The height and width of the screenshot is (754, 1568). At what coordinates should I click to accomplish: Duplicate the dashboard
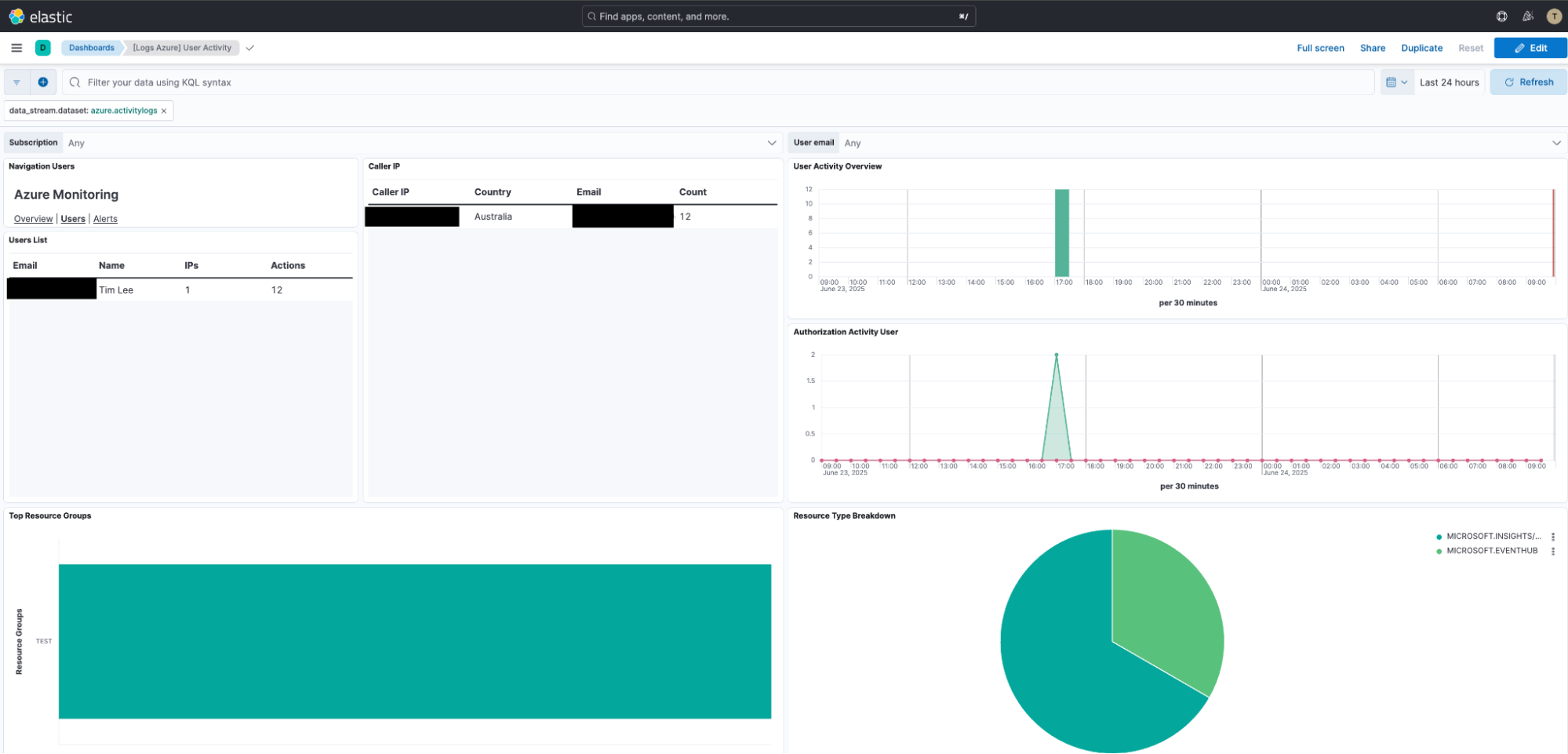(1421, 48)
